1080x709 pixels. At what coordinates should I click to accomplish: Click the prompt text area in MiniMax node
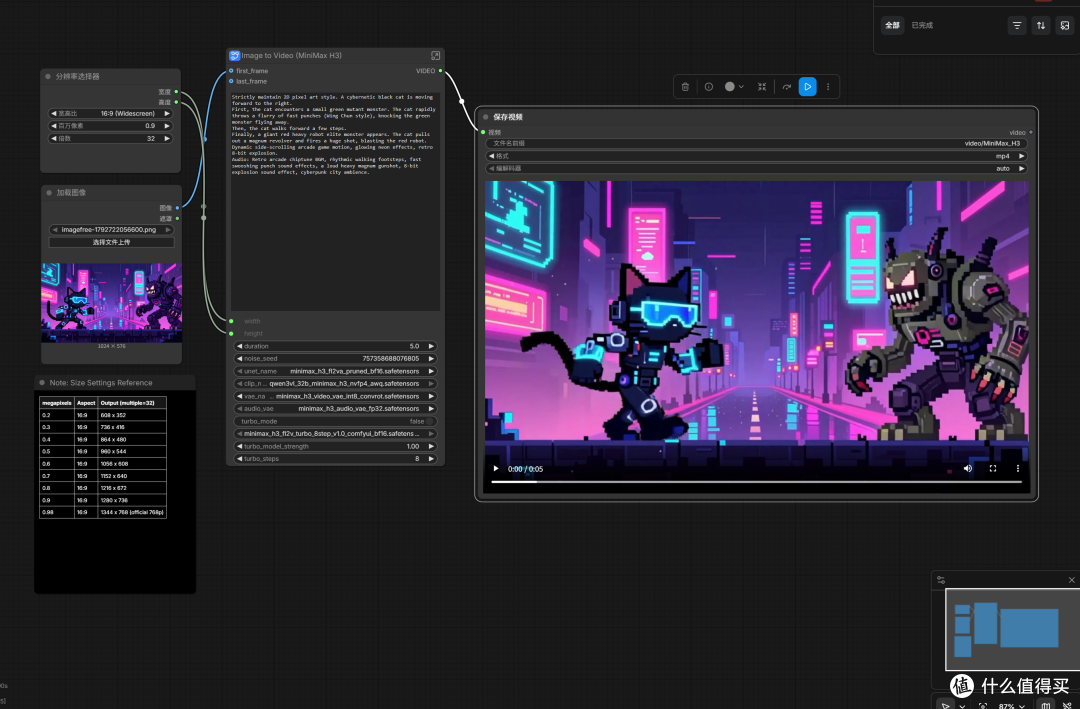click(x=335, y=201)
